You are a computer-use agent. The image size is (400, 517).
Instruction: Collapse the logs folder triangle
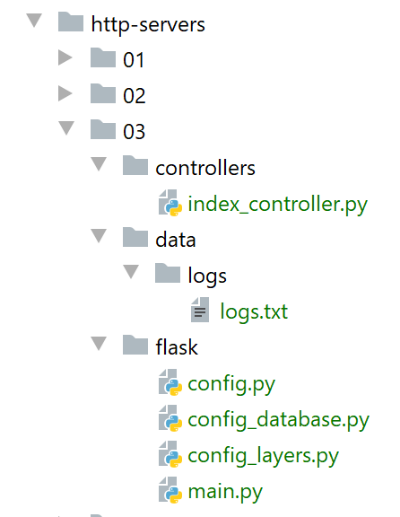131,272
